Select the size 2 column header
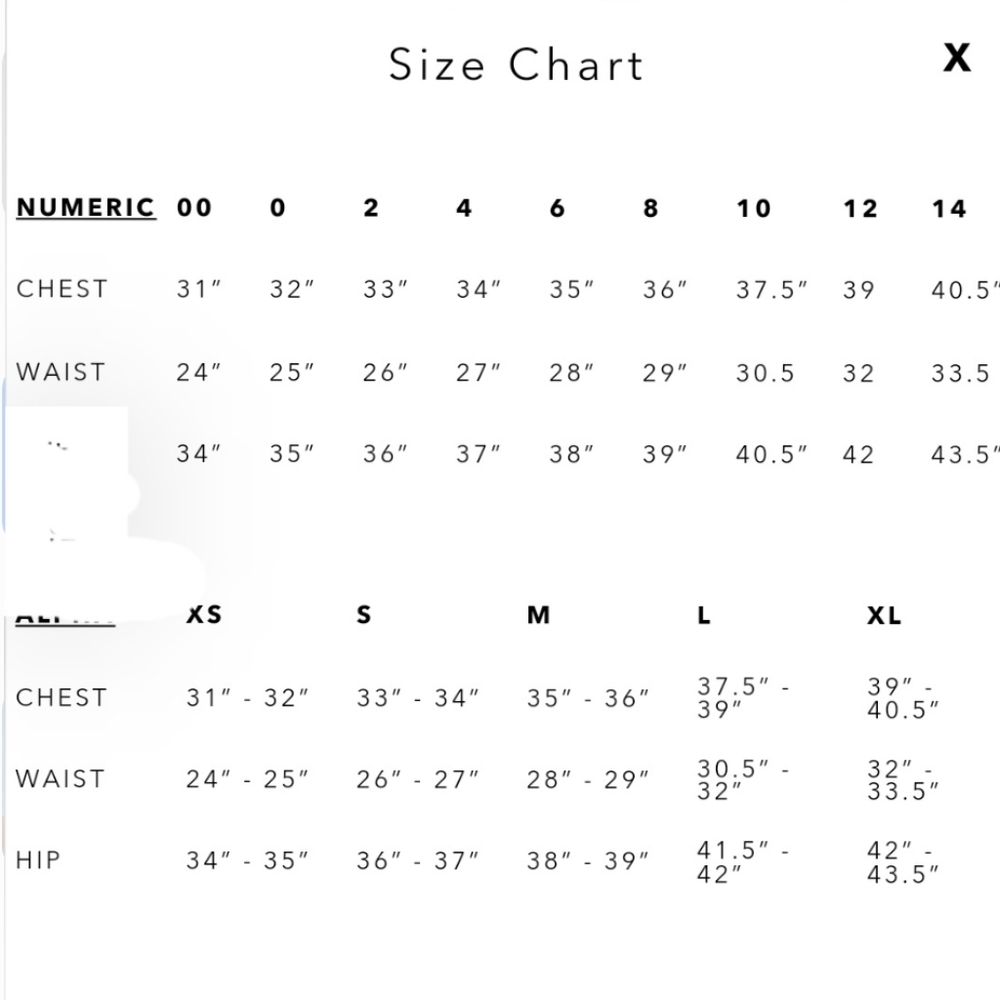 click(x=371, y=208)
